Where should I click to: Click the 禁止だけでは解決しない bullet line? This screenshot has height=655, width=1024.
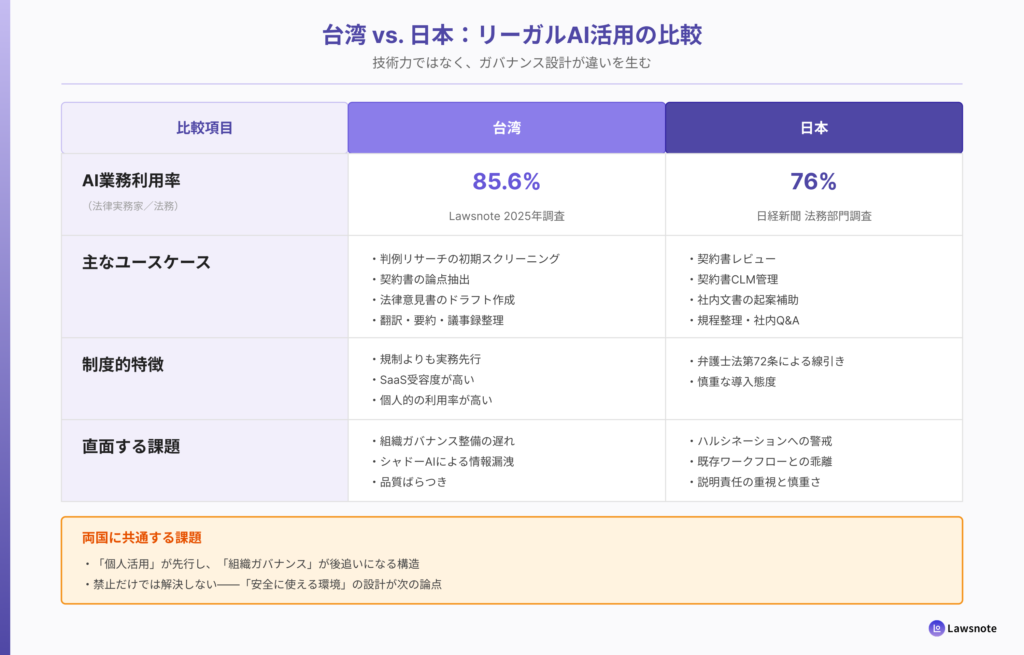(x=263, y=584)
